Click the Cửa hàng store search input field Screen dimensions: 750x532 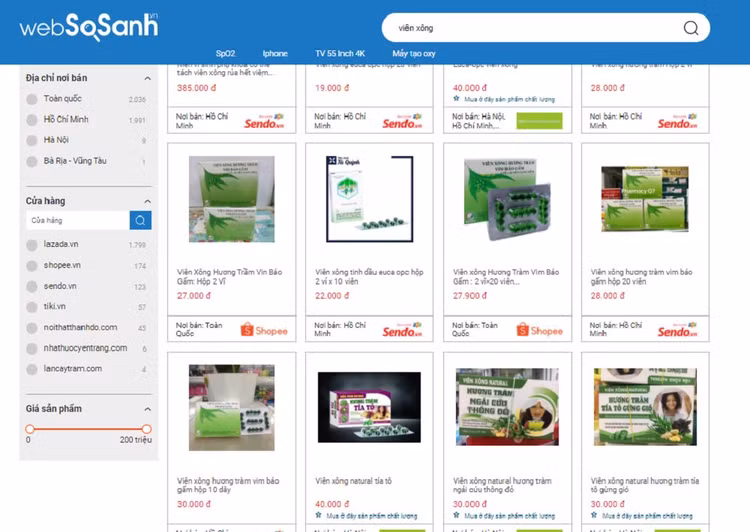pyautogui.click(x=77, y=220)
